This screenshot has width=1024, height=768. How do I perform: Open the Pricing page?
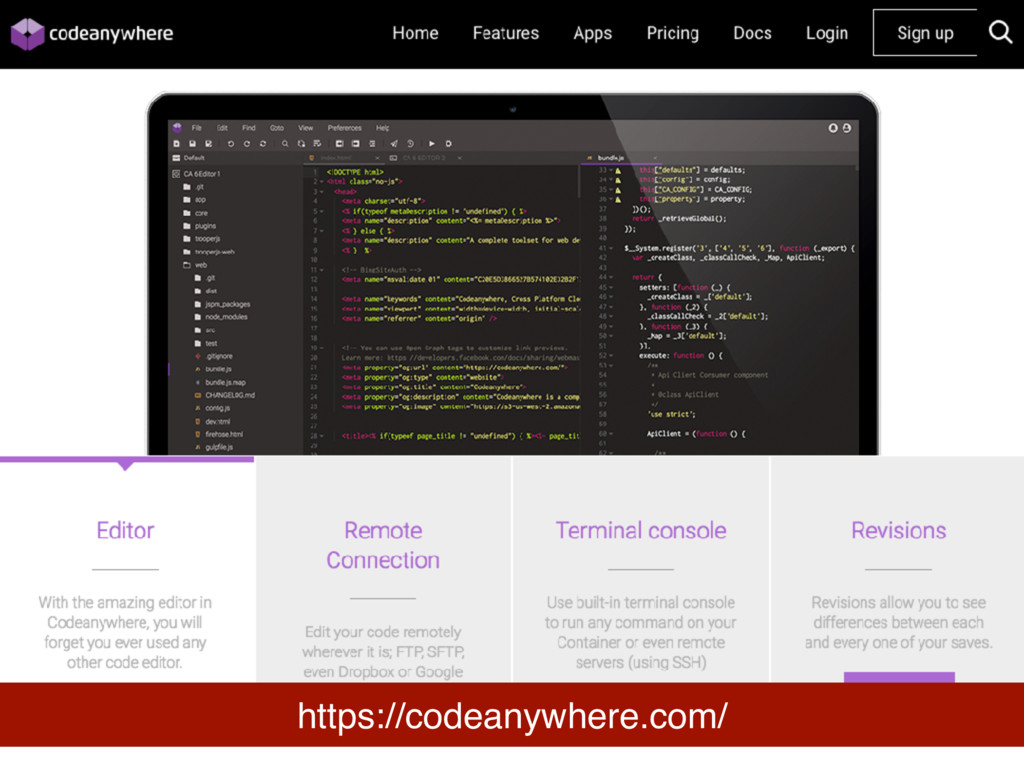[x=673, y=33]
